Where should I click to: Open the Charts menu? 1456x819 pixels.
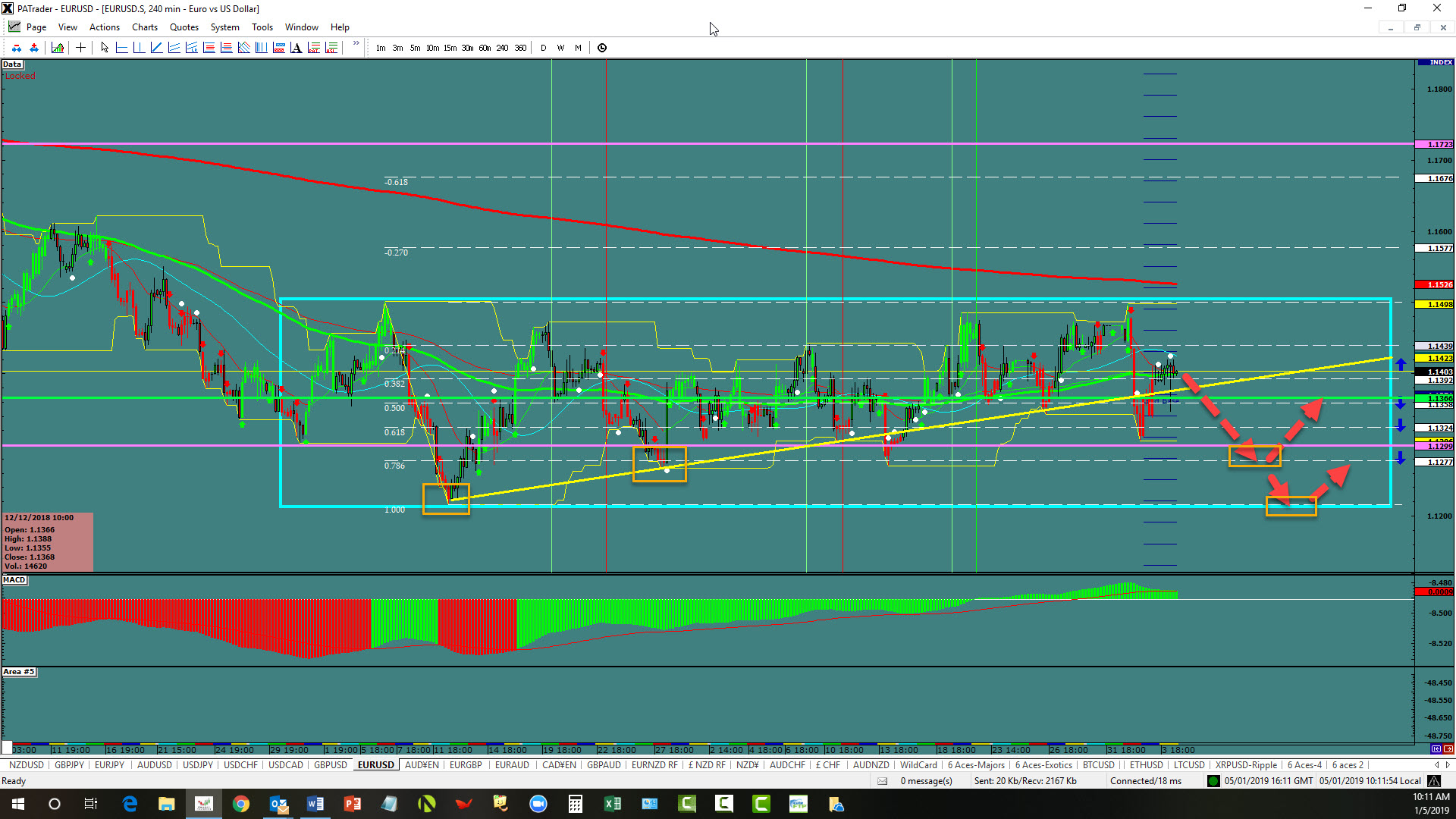[144, 27]
